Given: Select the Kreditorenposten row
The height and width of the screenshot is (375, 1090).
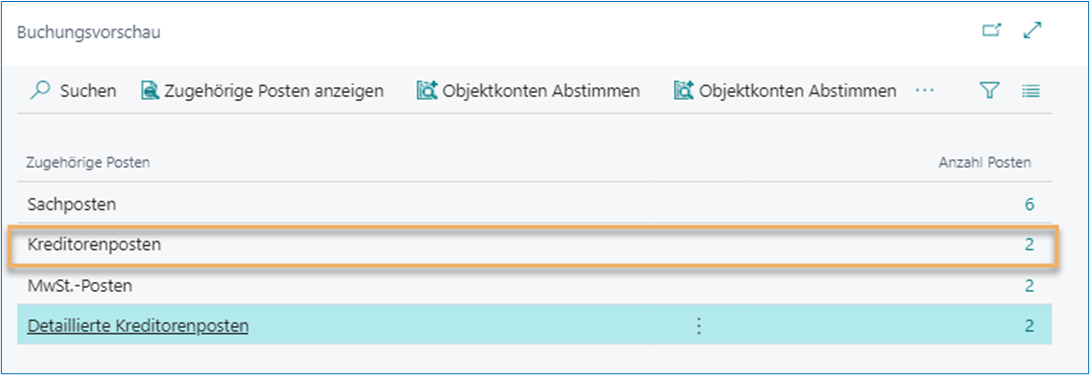Looking at the screenshot, I should pos(534,245).
